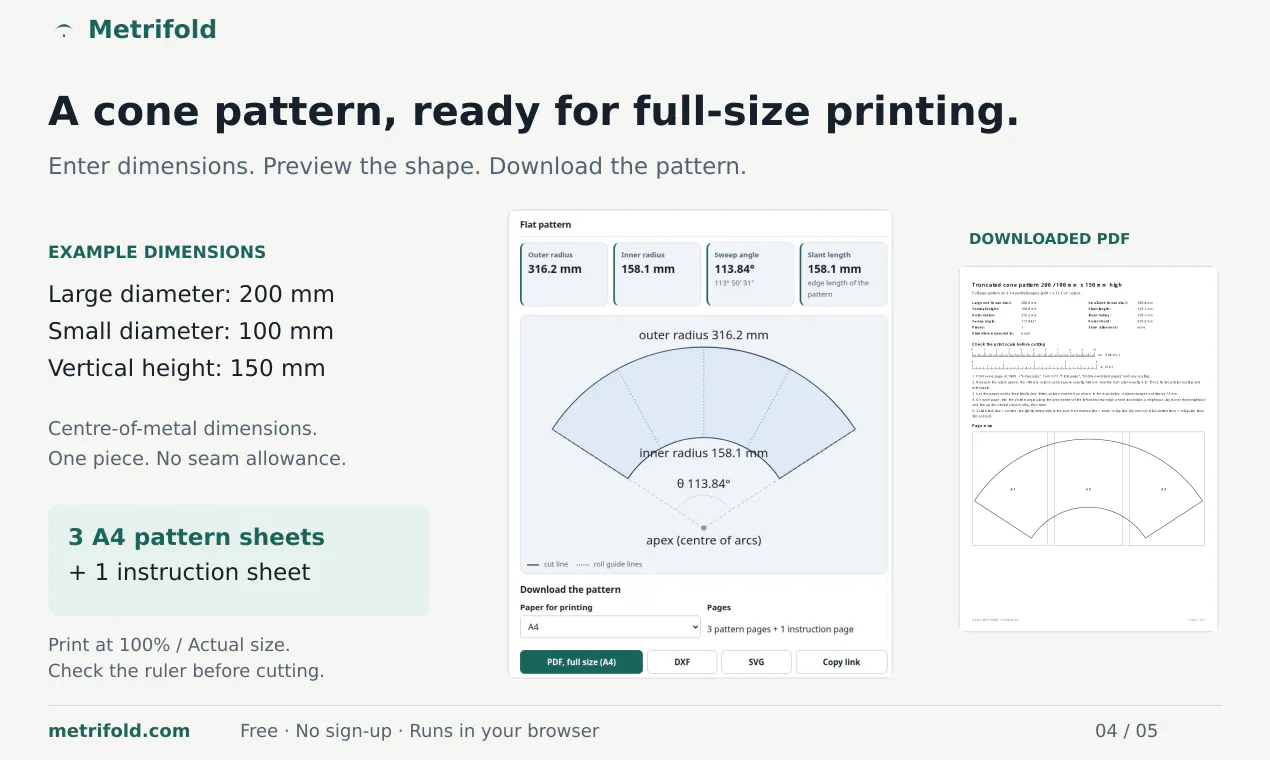Click the "roll guide lines" legend entry
The image size is (1270, 760).
[609, 564]
